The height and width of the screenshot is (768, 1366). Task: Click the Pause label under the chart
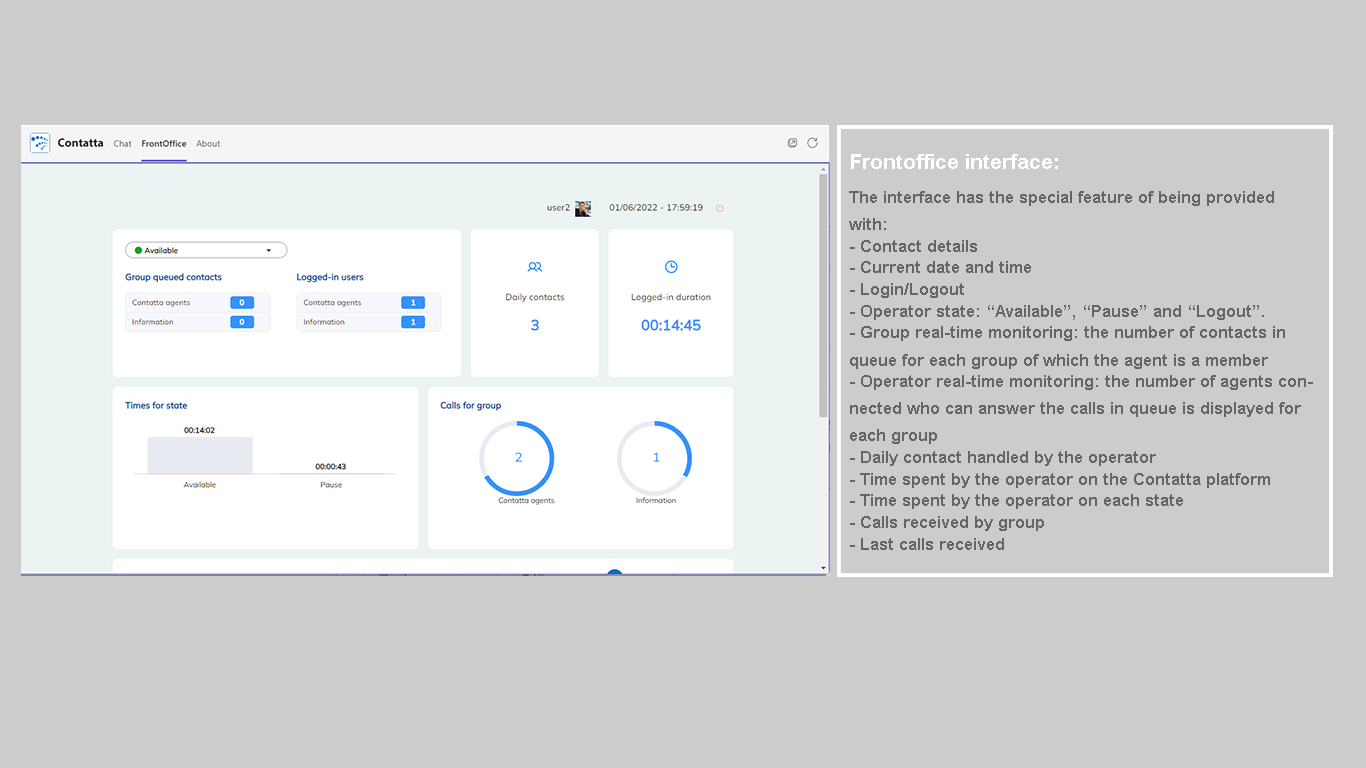tap(331, 485)
